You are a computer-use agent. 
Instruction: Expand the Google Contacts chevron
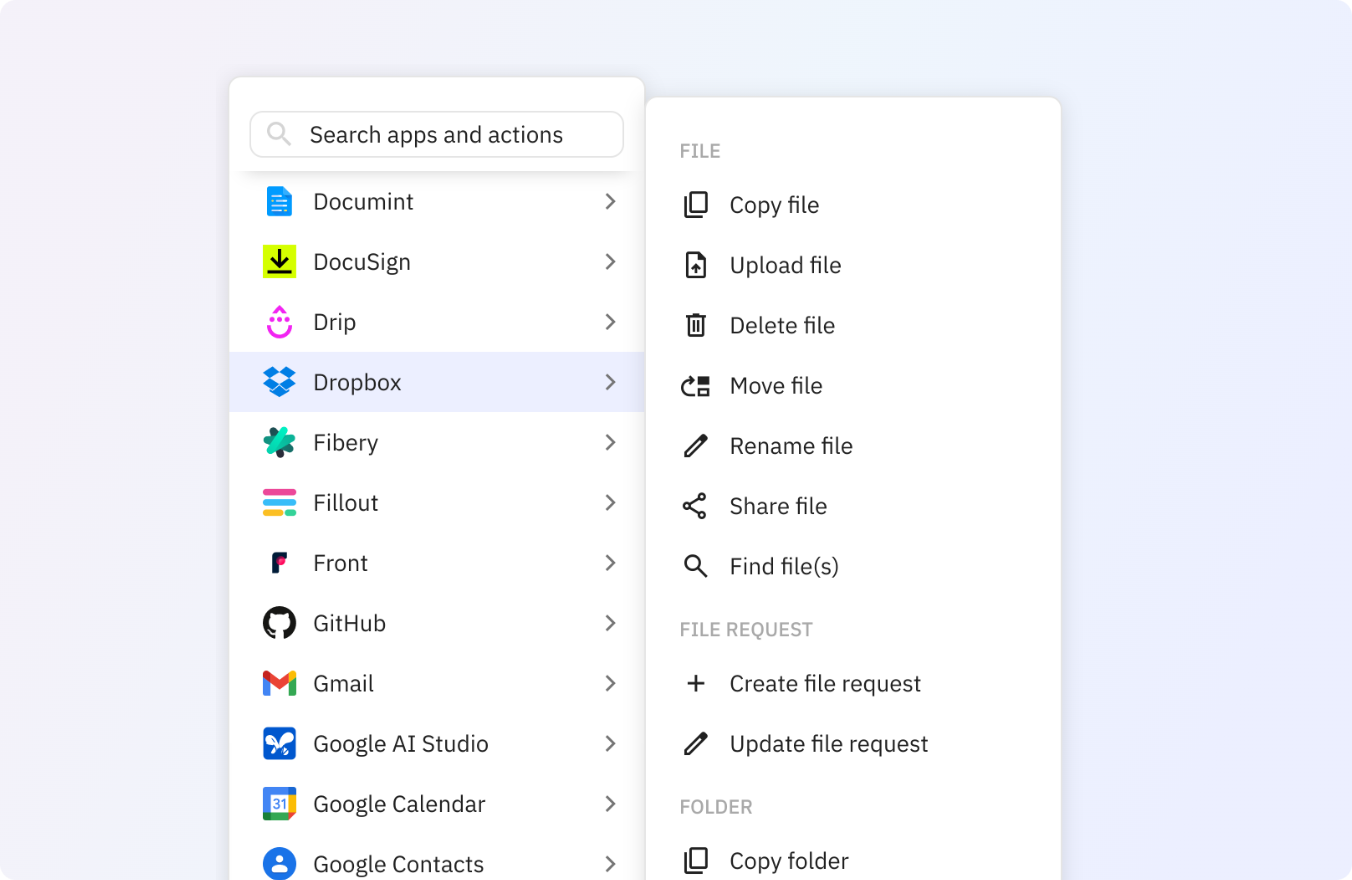tap(610, 864)
